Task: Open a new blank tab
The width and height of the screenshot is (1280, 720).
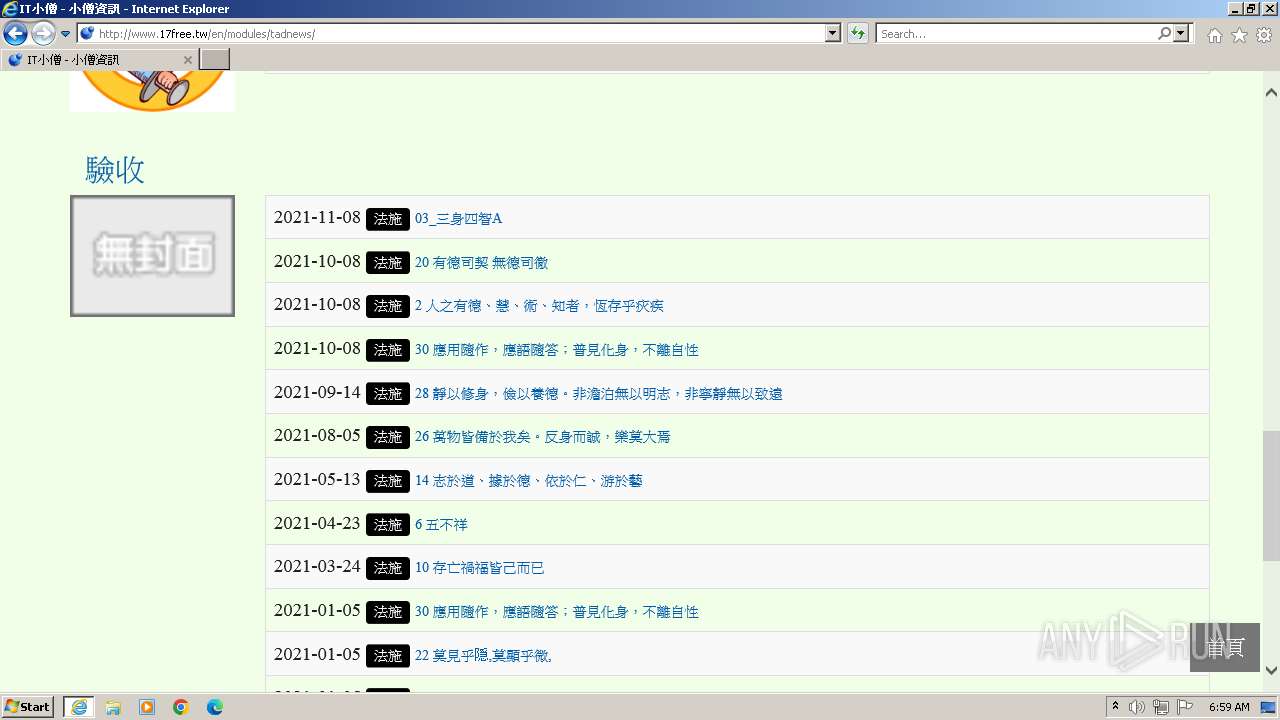Action: [x=215, y=59]
